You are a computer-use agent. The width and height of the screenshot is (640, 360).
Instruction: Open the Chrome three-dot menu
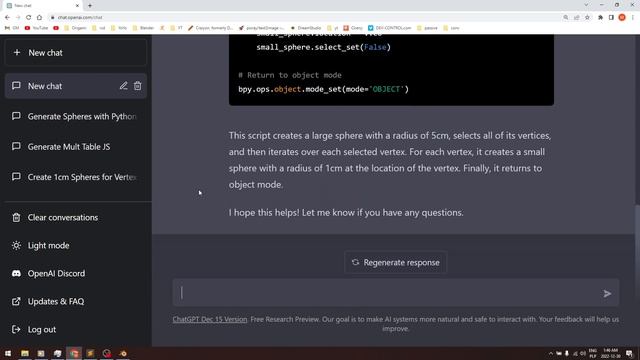tap(633, 18)
